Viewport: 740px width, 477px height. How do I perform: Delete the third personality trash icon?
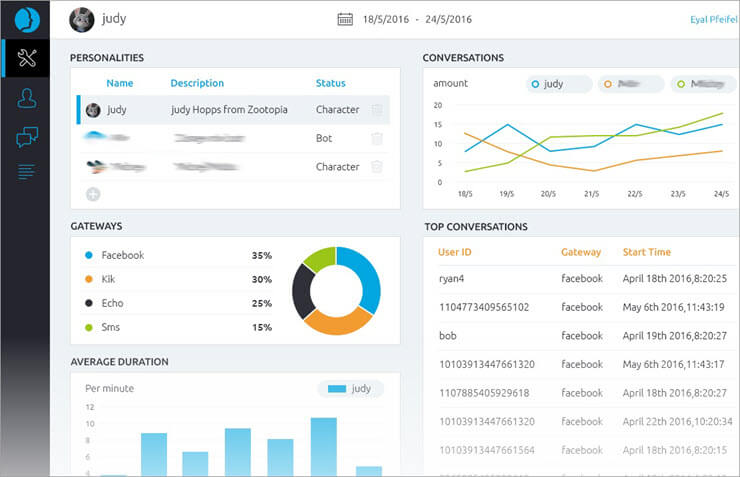377,167
